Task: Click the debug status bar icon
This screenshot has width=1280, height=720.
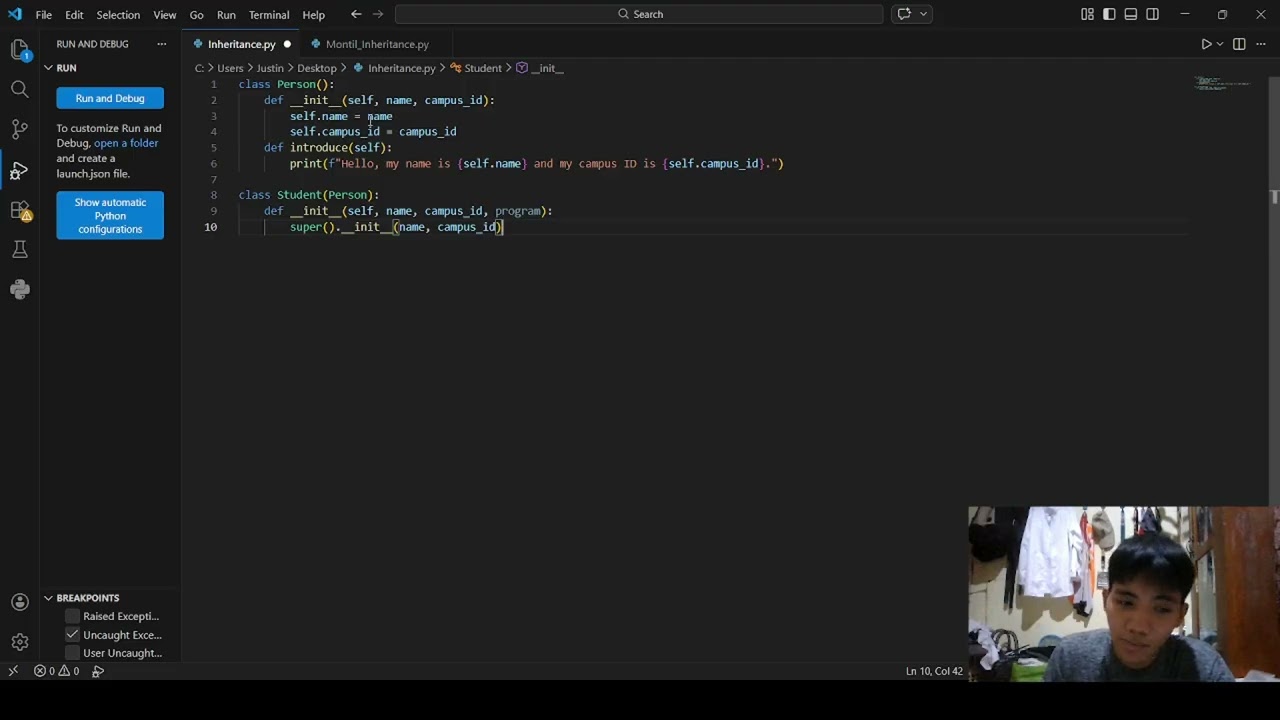Action: pyautogui.click(x=98, y=671)
